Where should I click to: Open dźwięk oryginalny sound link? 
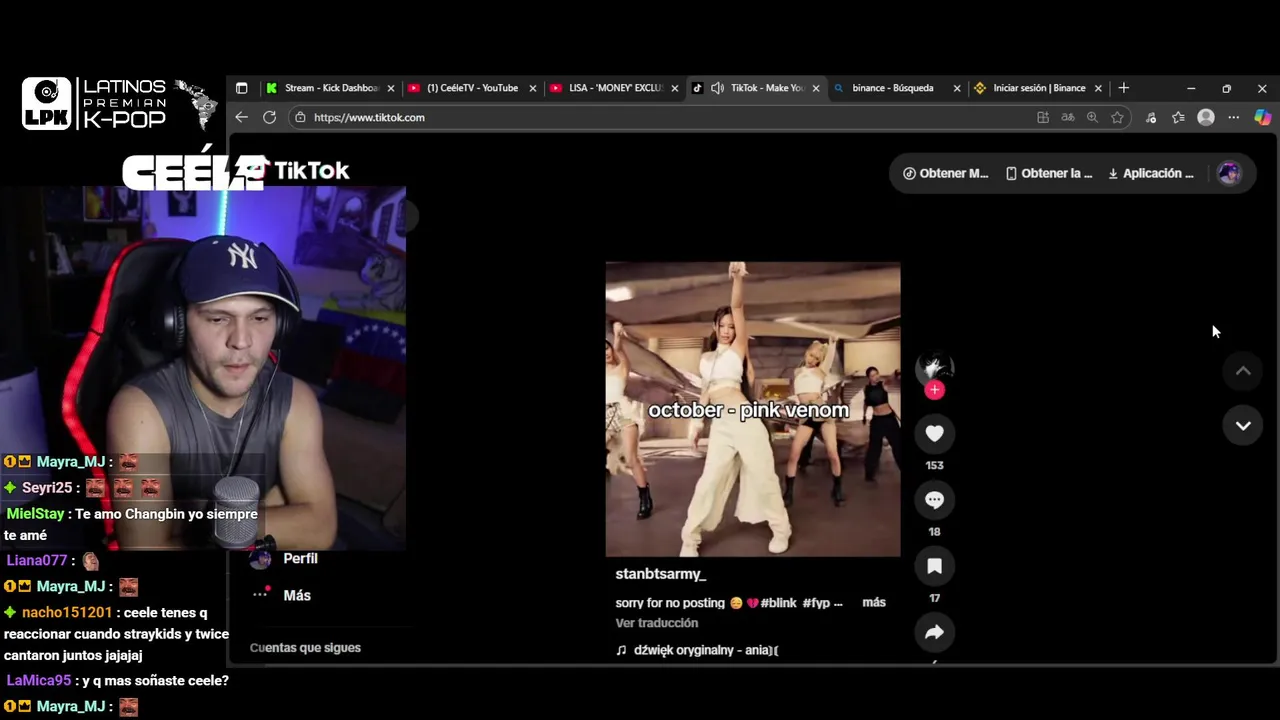coord(697,650)
